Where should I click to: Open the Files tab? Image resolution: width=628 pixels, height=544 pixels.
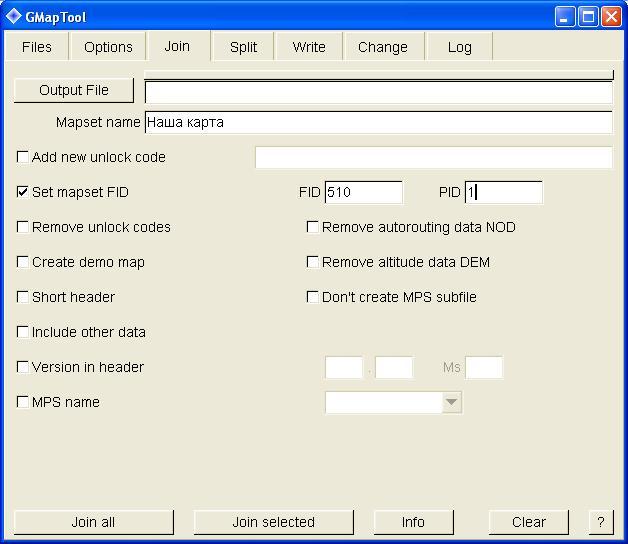coord(37,47)
